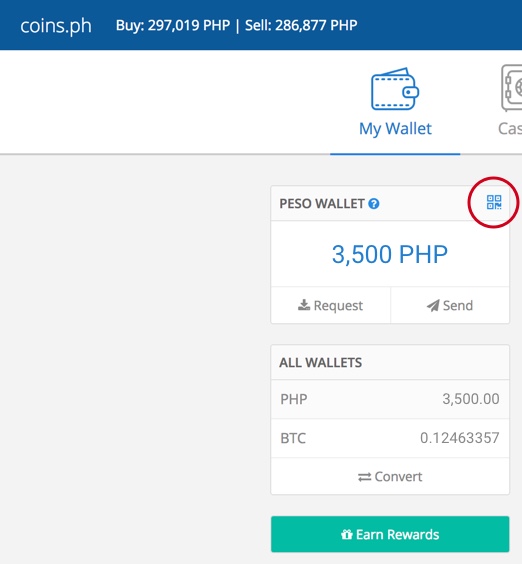Click the Send text label
The height and width of the screenshot is (564, 522).
click(x=458, y=305)
